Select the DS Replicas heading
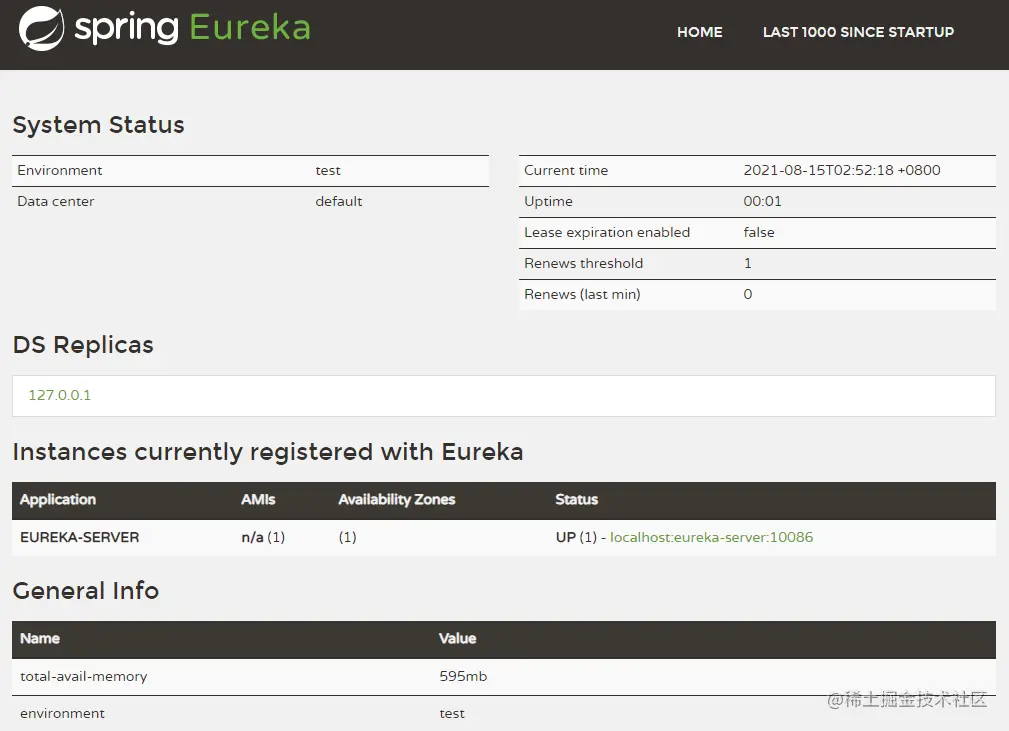The height and width of the screenshot is (731, 1009). tap(83, 345)
